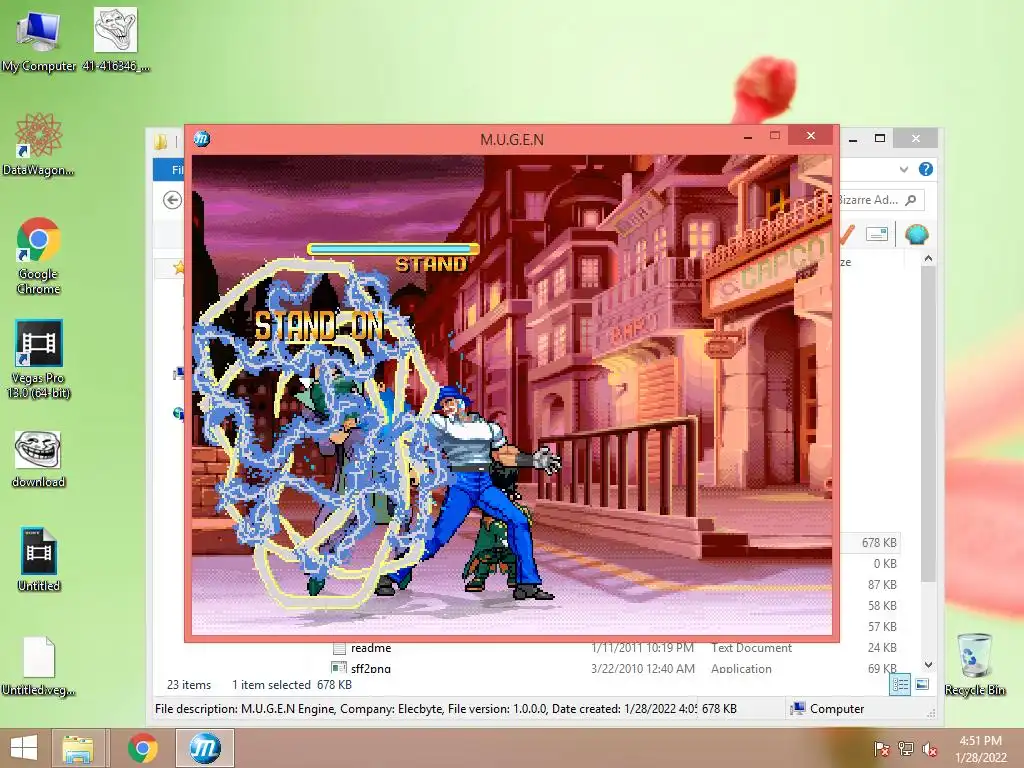Image resolution: width=1024 pixels, height=768 pixels.
Task: Launch Google Chrome from desktop shortcut
Action: click(38, 256)
